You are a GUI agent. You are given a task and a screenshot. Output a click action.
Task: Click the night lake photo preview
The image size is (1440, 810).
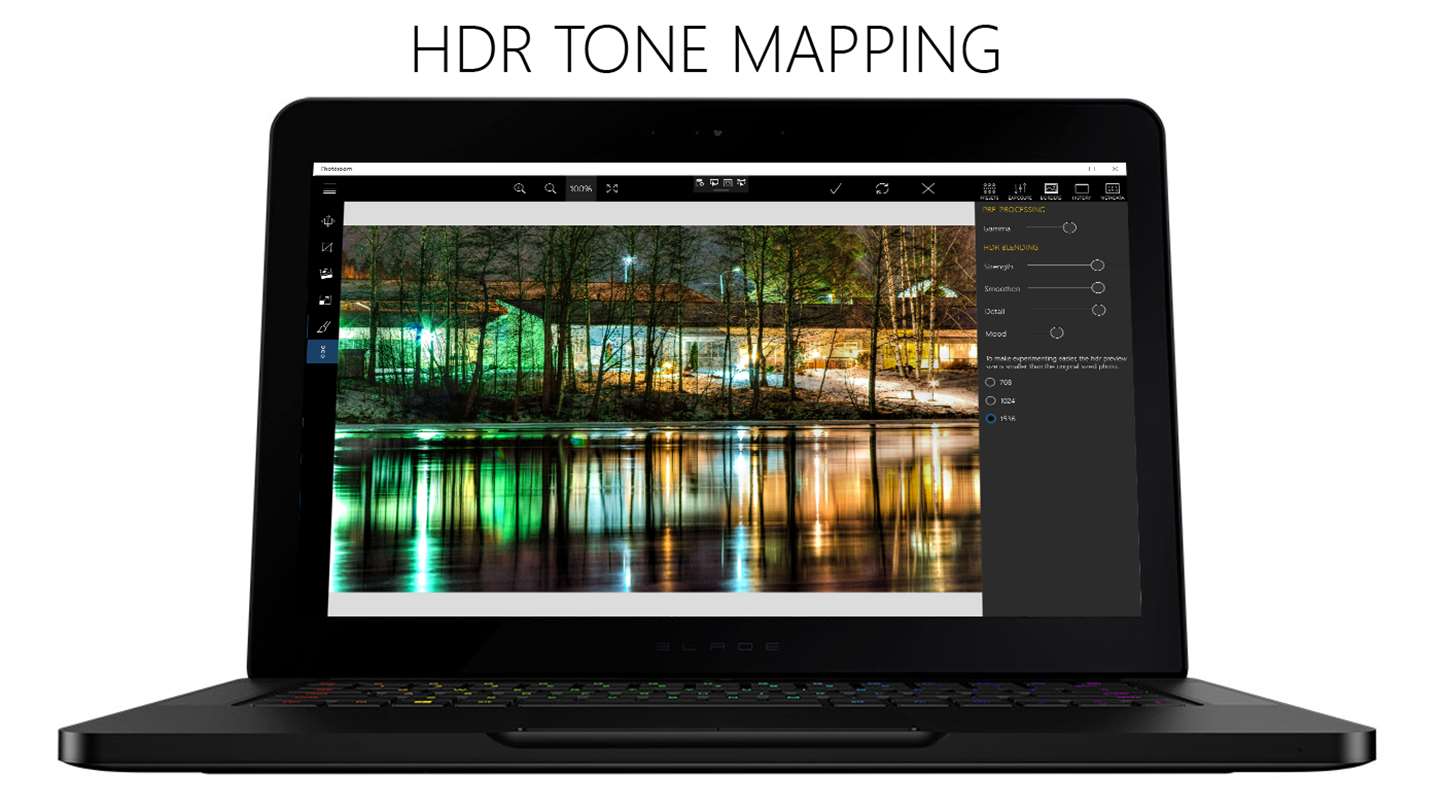pyautogui.click(x=657, y=408)
